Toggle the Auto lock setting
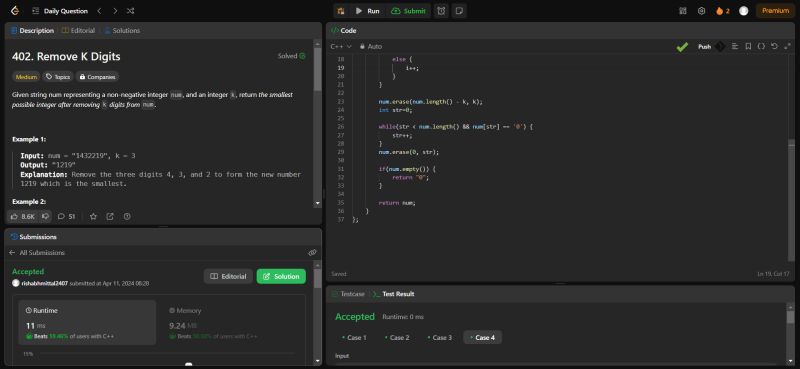 pyautogui.click(x=371, y=46)
